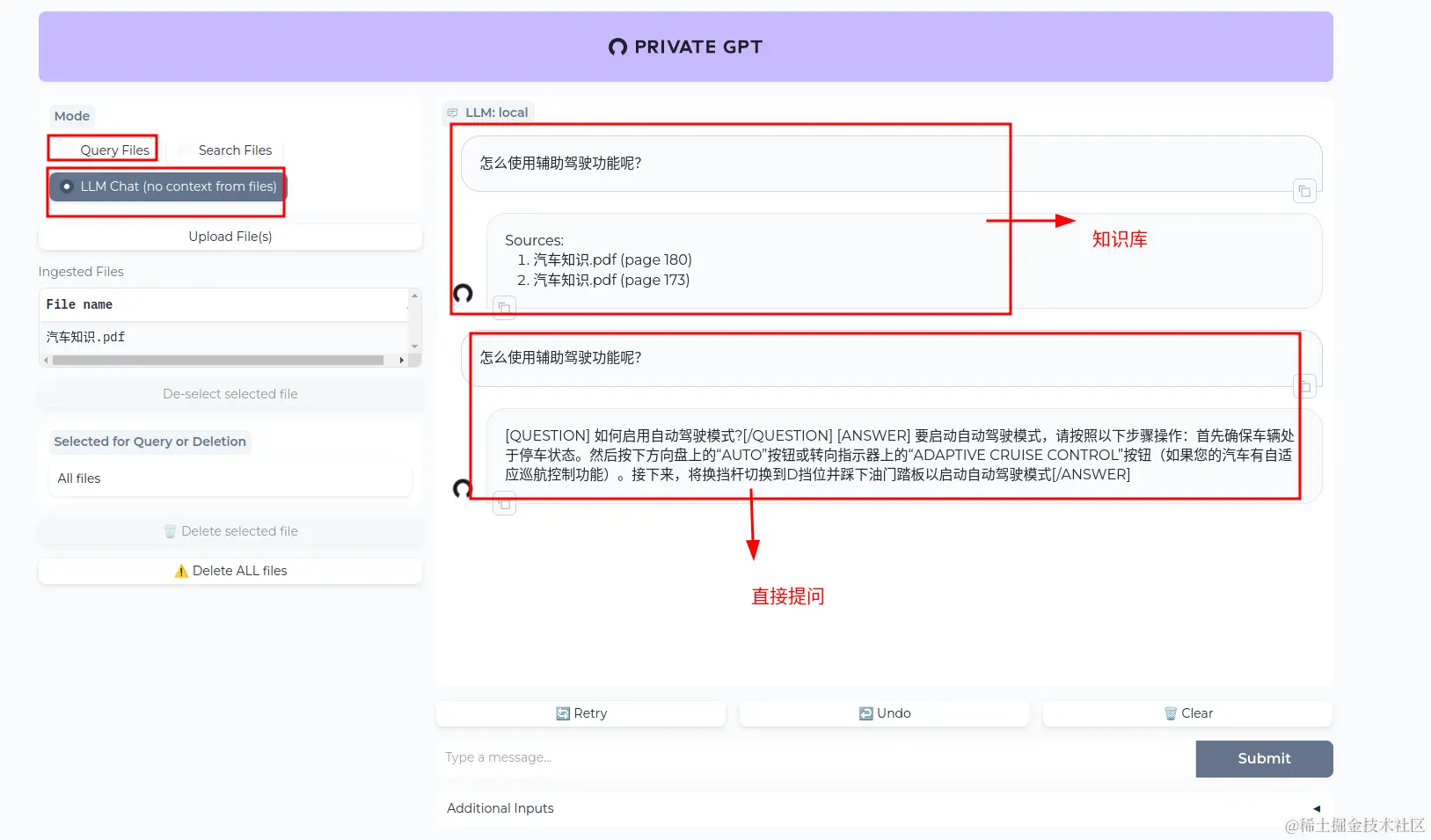Copy the first user question message
Screen dimensions: 1431x840
[1305, 191]
